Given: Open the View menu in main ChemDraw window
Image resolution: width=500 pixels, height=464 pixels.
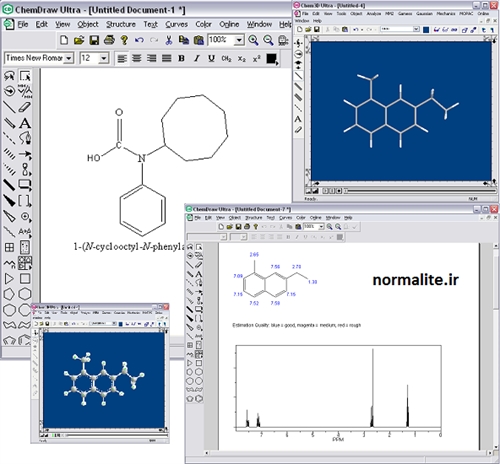Looking at the screenshot, I should coord(63,24).
